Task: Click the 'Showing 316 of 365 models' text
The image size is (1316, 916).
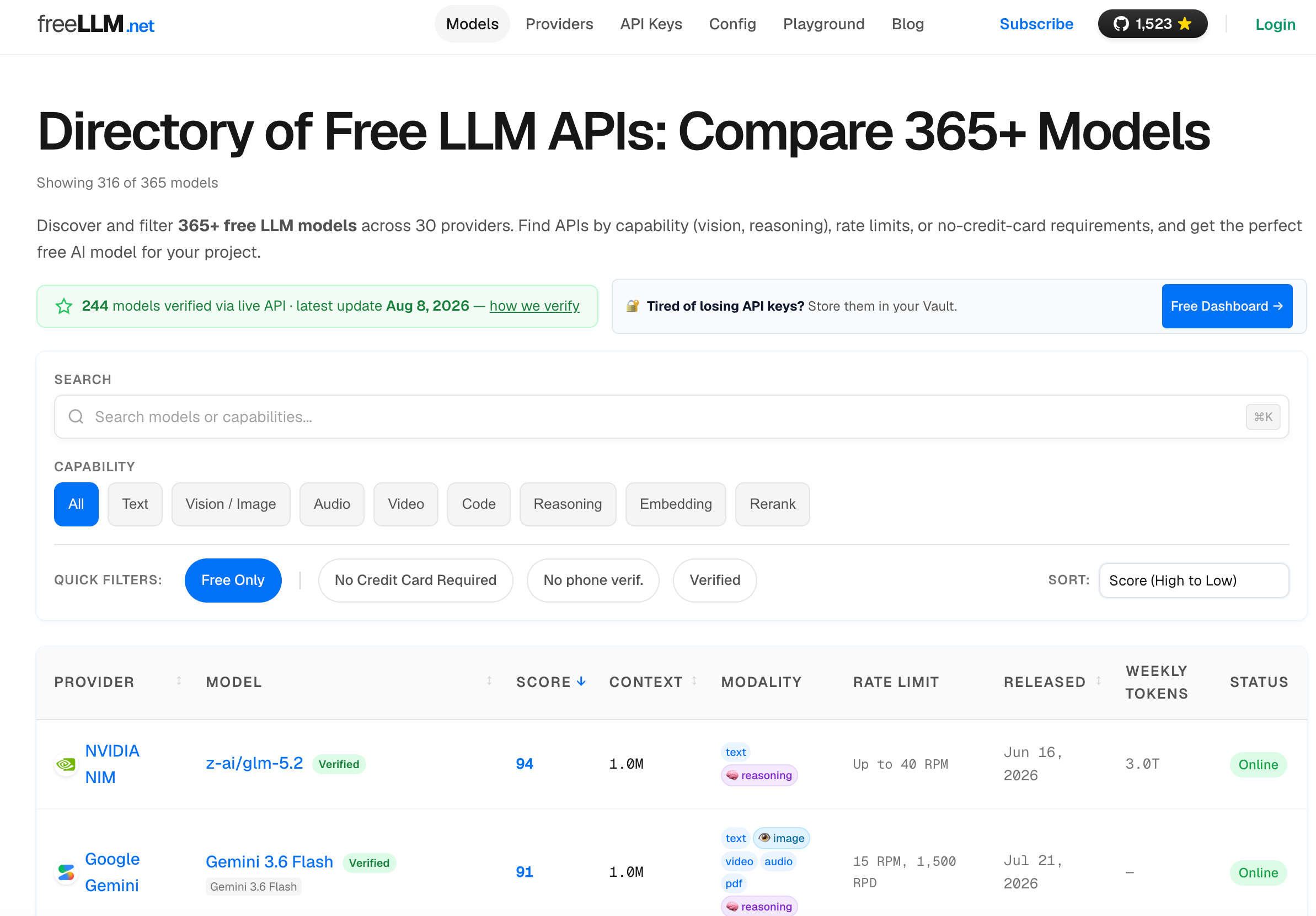Action: (x=127, y=183)
